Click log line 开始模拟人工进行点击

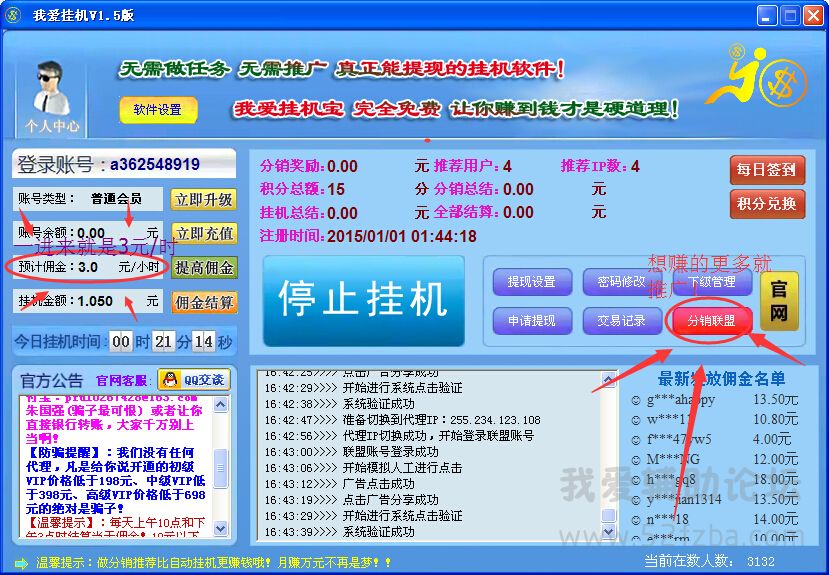(x=364, y=468)
